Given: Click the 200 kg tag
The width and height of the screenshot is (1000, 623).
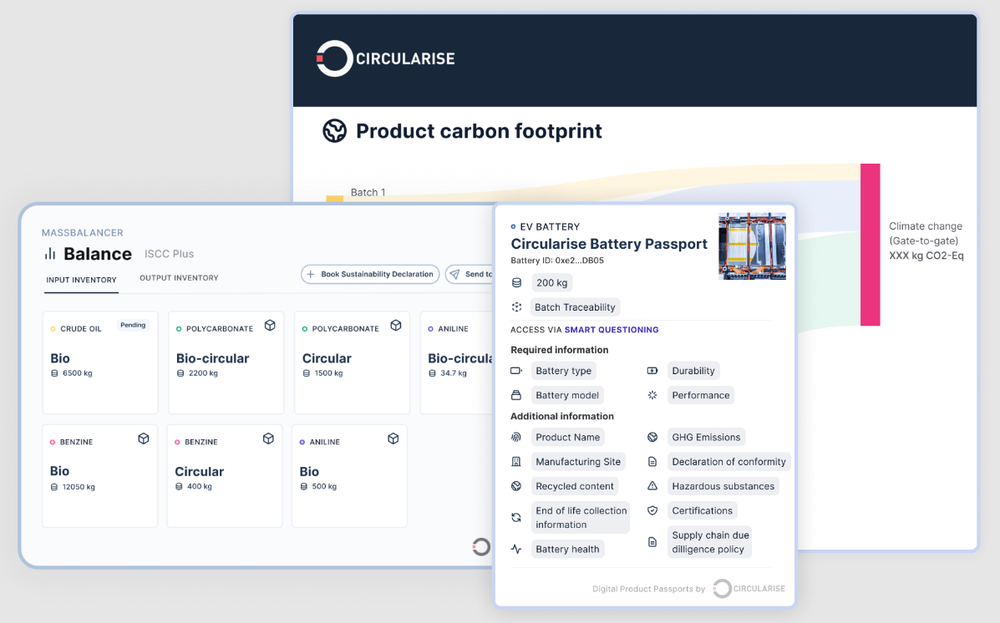Looking at the screenshot, I should 552,282.
